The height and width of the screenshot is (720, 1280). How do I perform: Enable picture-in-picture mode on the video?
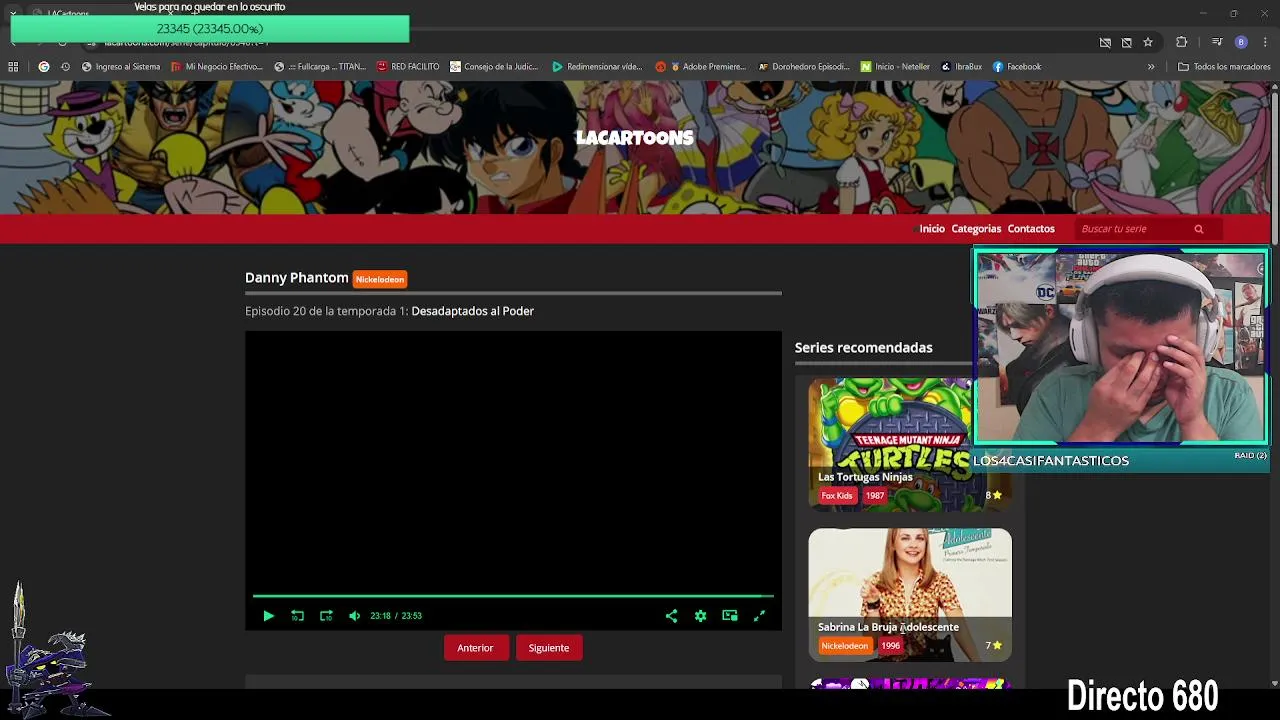coord(730,616)
